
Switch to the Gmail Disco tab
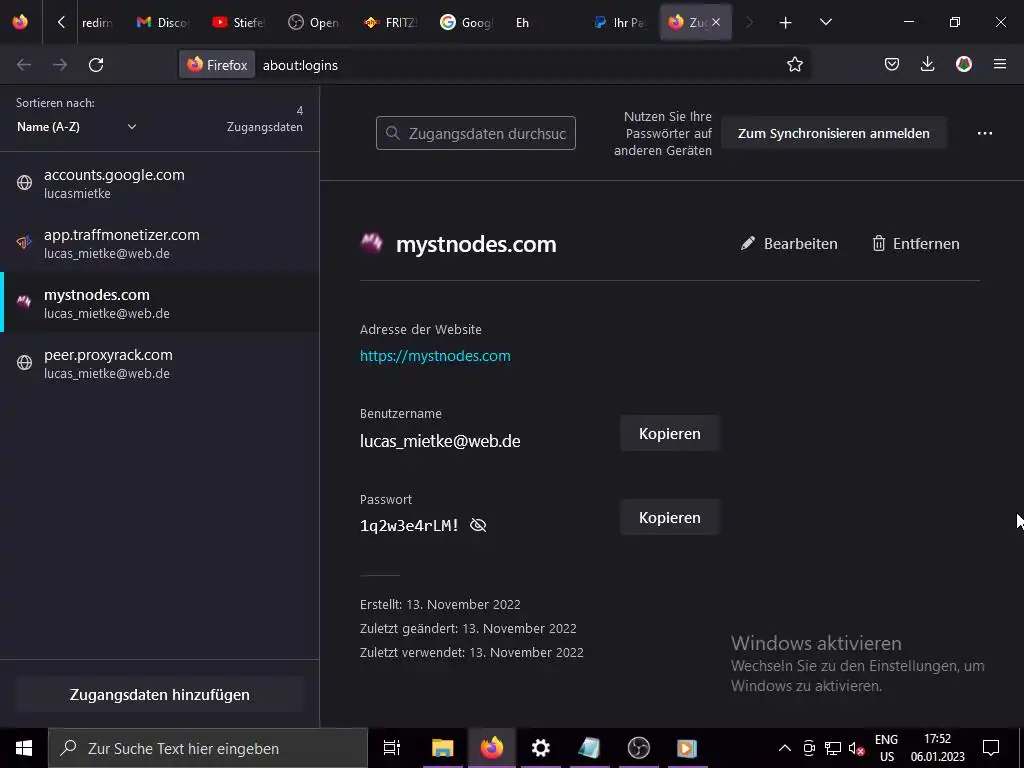(163, 23)
